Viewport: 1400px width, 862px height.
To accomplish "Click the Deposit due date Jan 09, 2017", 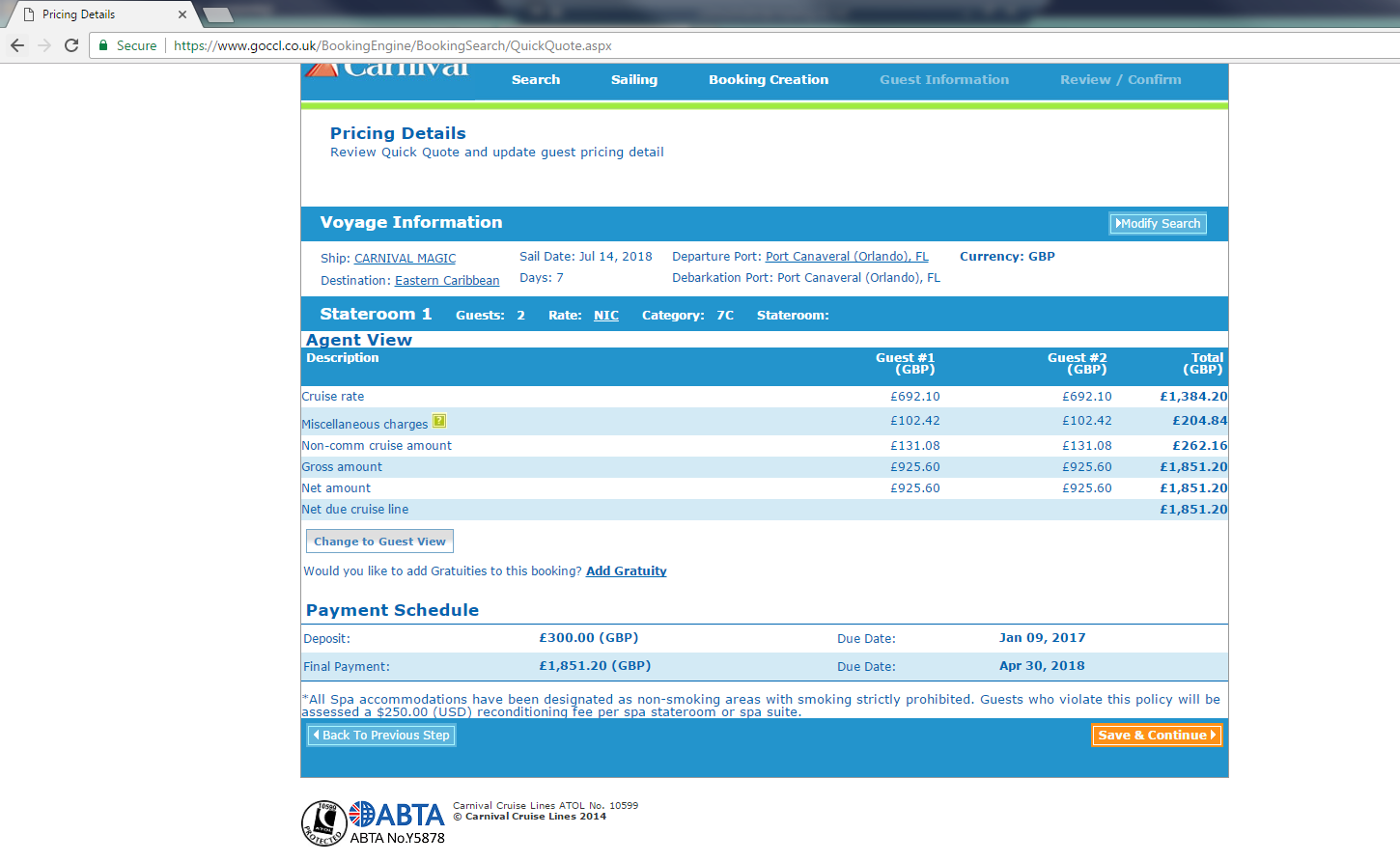I will pyautogui.click(x=1043, y=638).
